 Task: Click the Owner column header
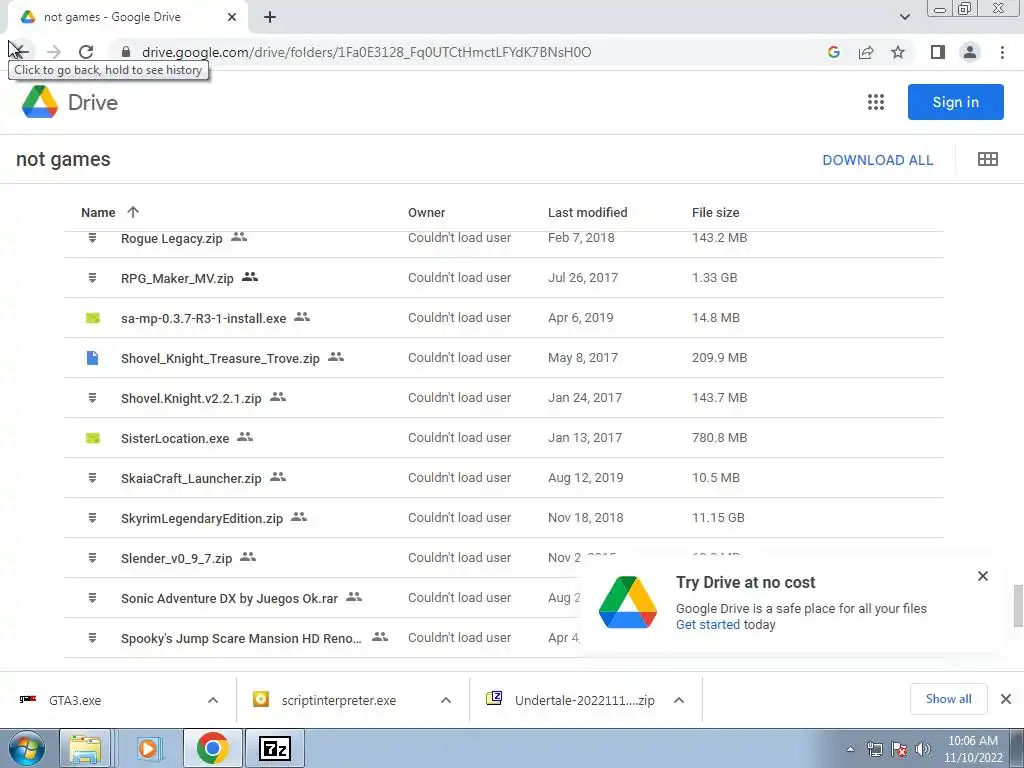(x=426, y=212)
